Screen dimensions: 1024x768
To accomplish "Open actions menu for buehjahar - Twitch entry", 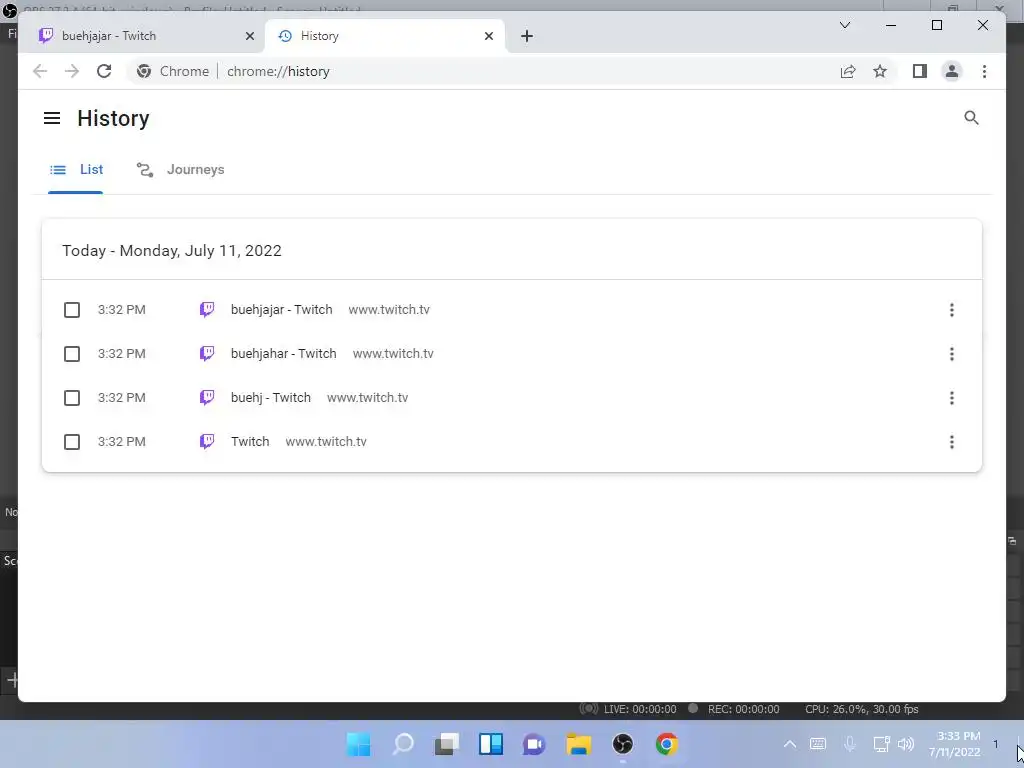I will [x=952, y=354].
